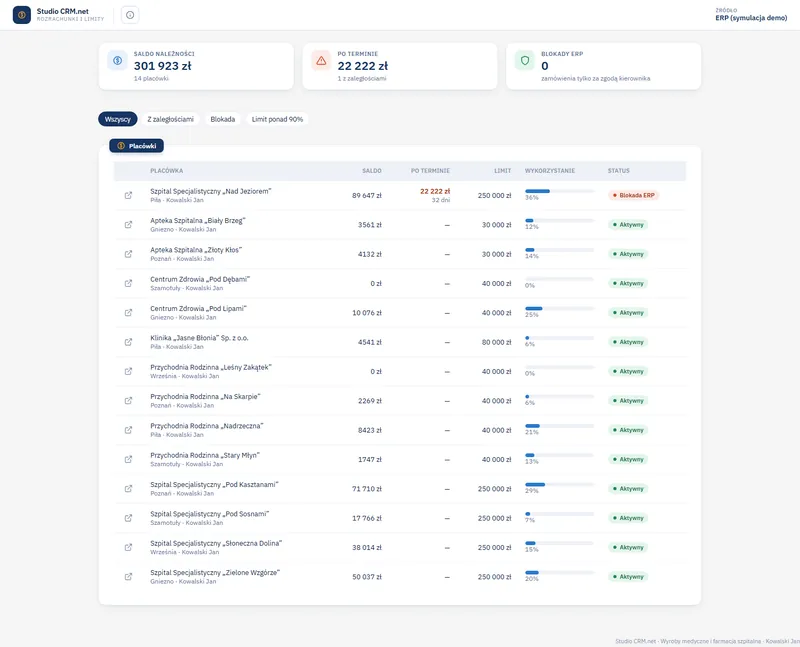Open the info icon in the header
The width and height of the screenshot is (800, 647).
[130, 15]
